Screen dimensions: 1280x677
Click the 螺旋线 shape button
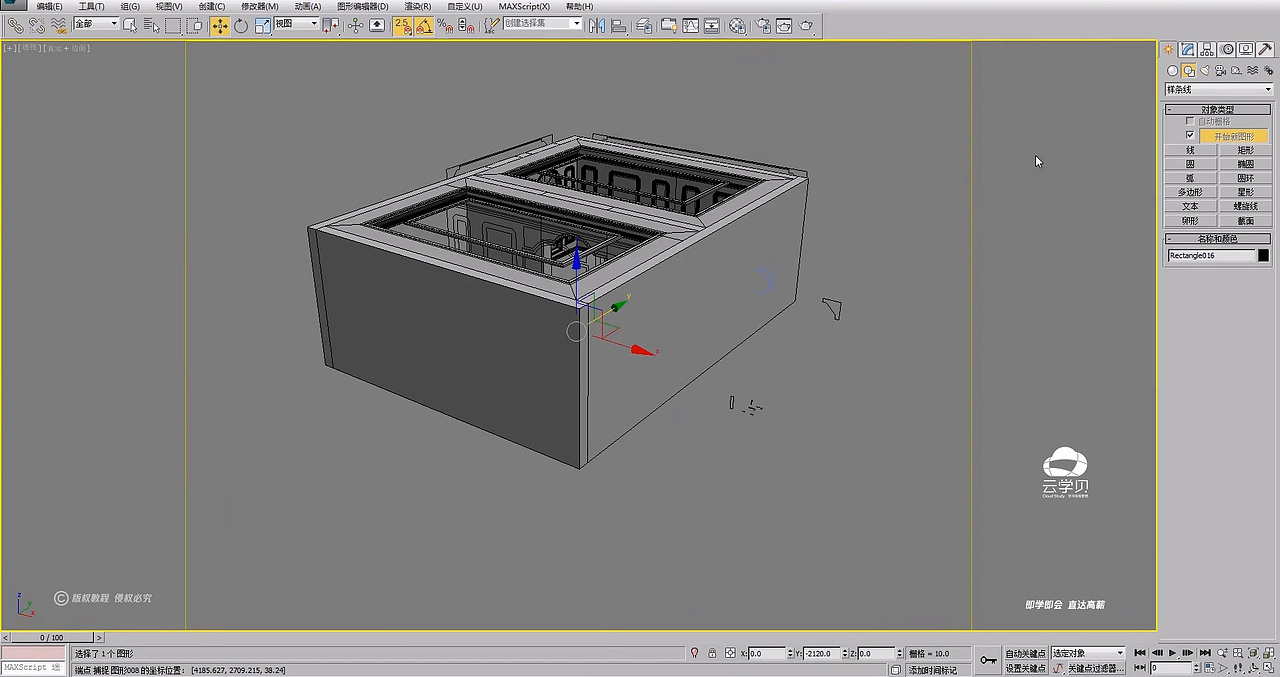pos(1245,206)
